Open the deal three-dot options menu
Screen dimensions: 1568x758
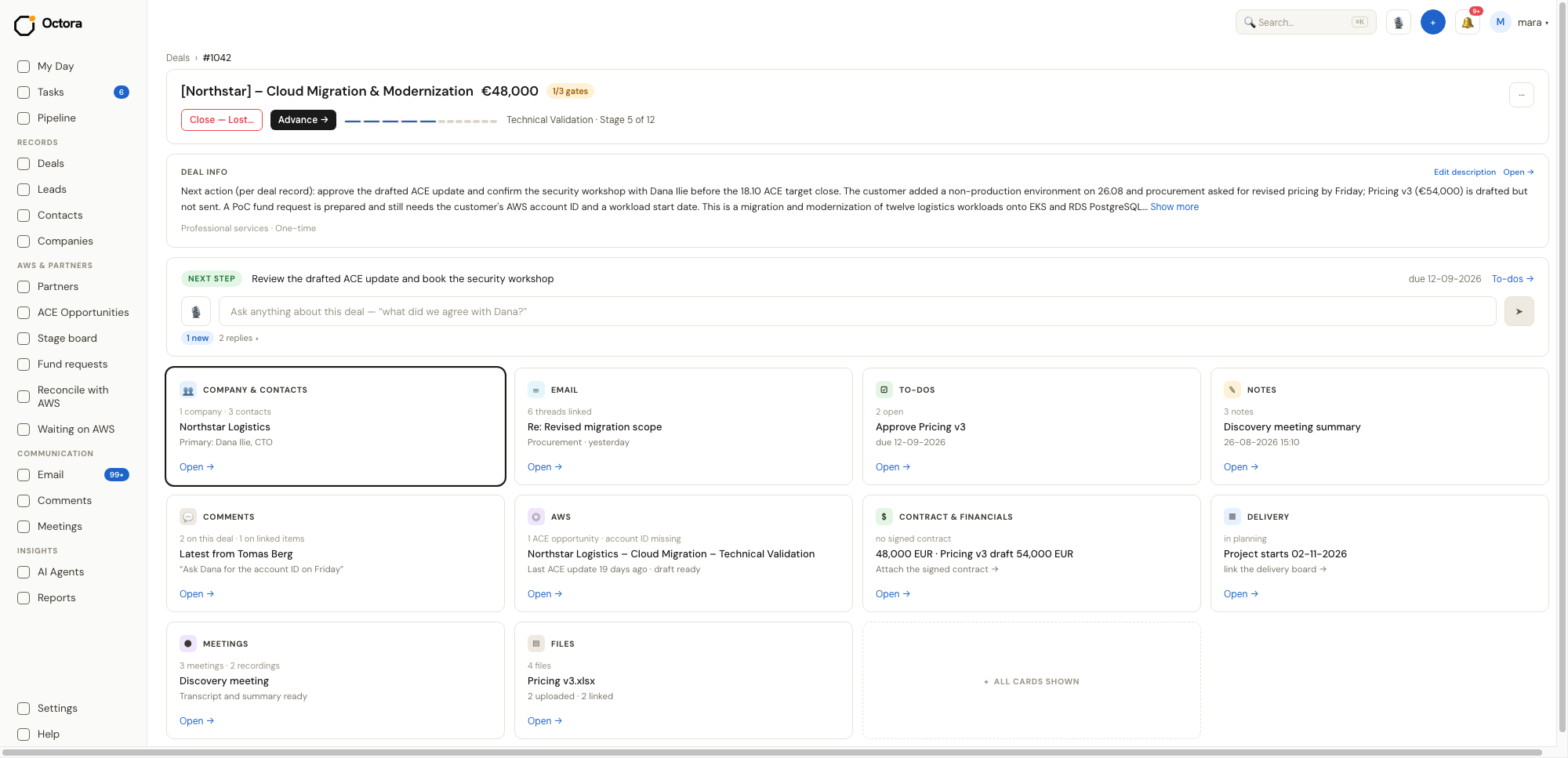(1522, 95)
